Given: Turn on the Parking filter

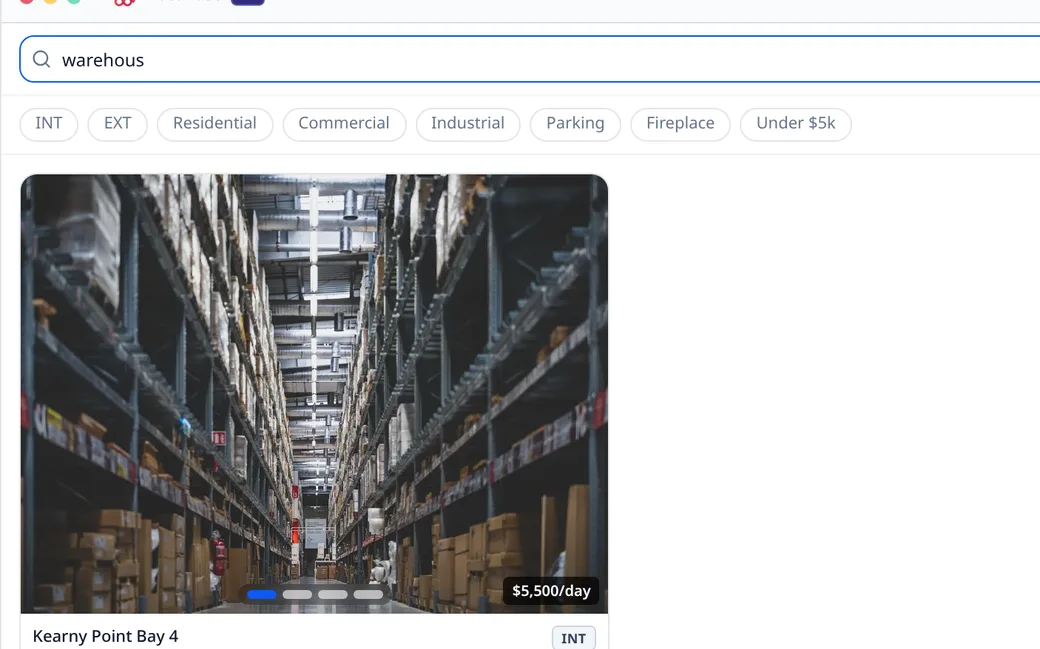Looking at the screenshot, I should pyautogui.click(x=575, y=124).
